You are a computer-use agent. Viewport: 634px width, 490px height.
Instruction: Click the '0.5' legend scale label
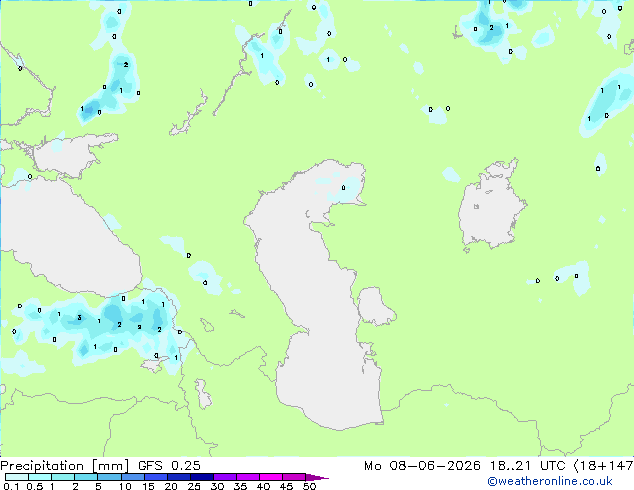point(35,486)
